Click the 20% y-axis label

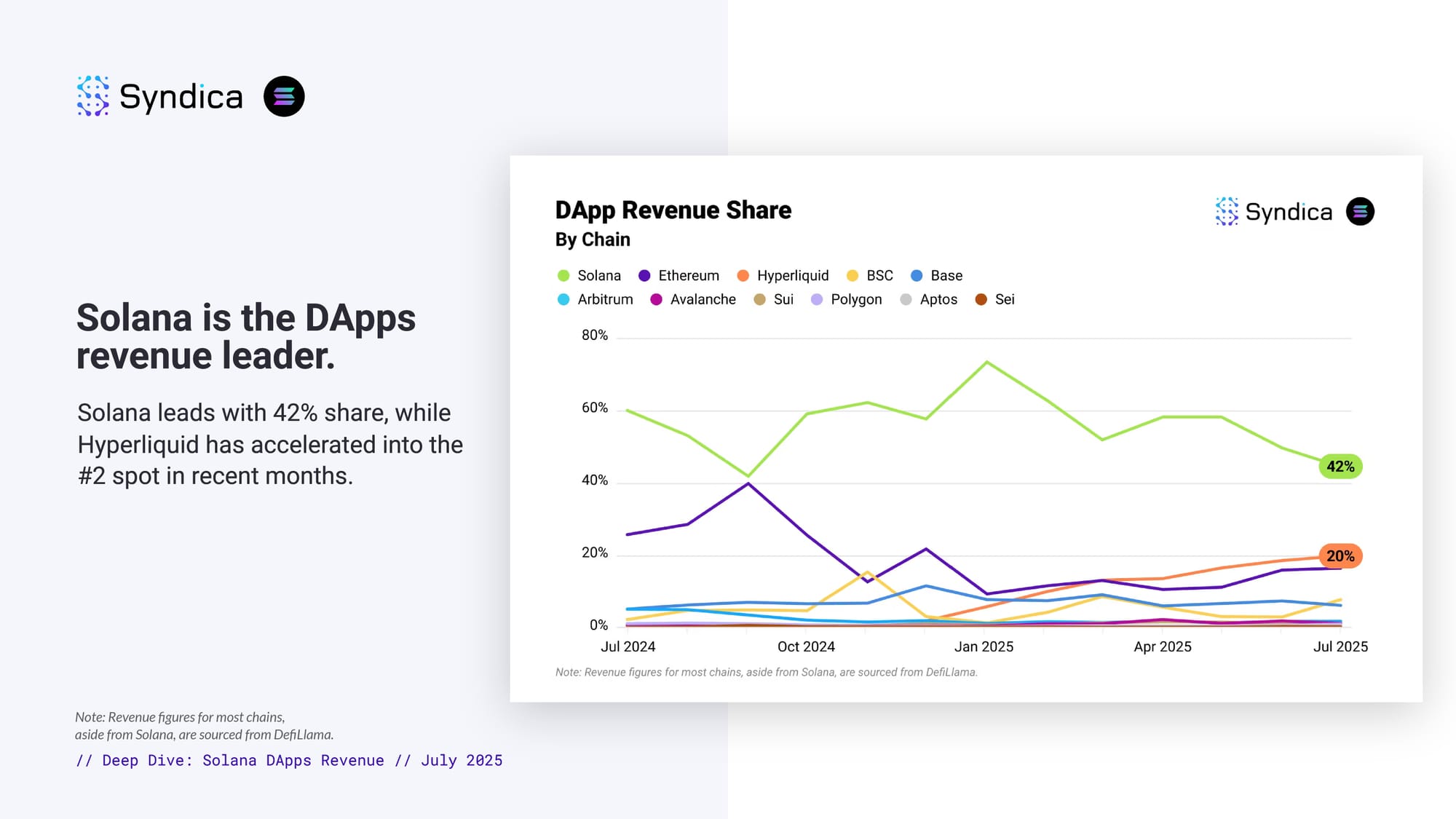(x=594, y=553)
